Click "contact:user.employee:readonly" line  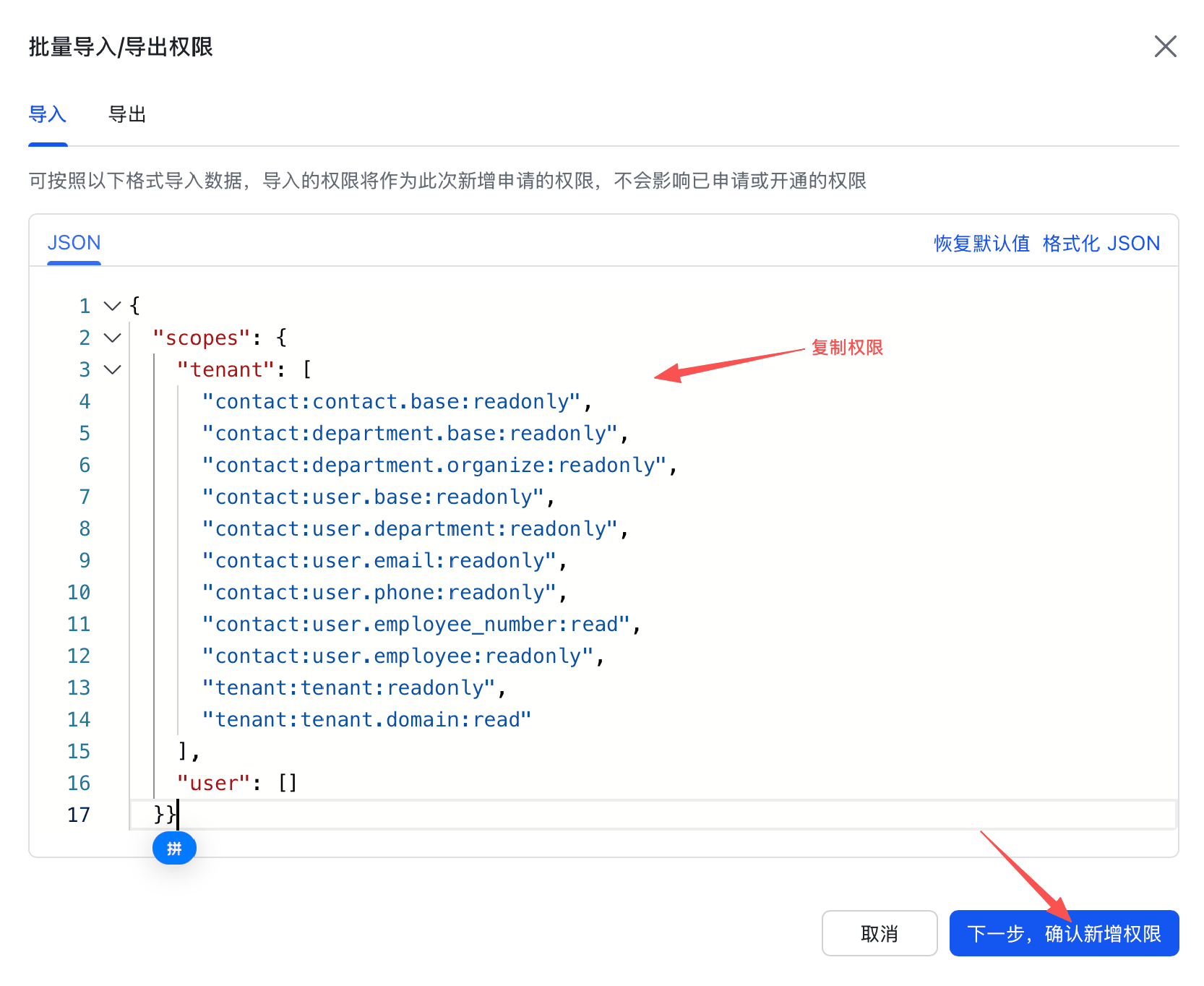point(403,656)
